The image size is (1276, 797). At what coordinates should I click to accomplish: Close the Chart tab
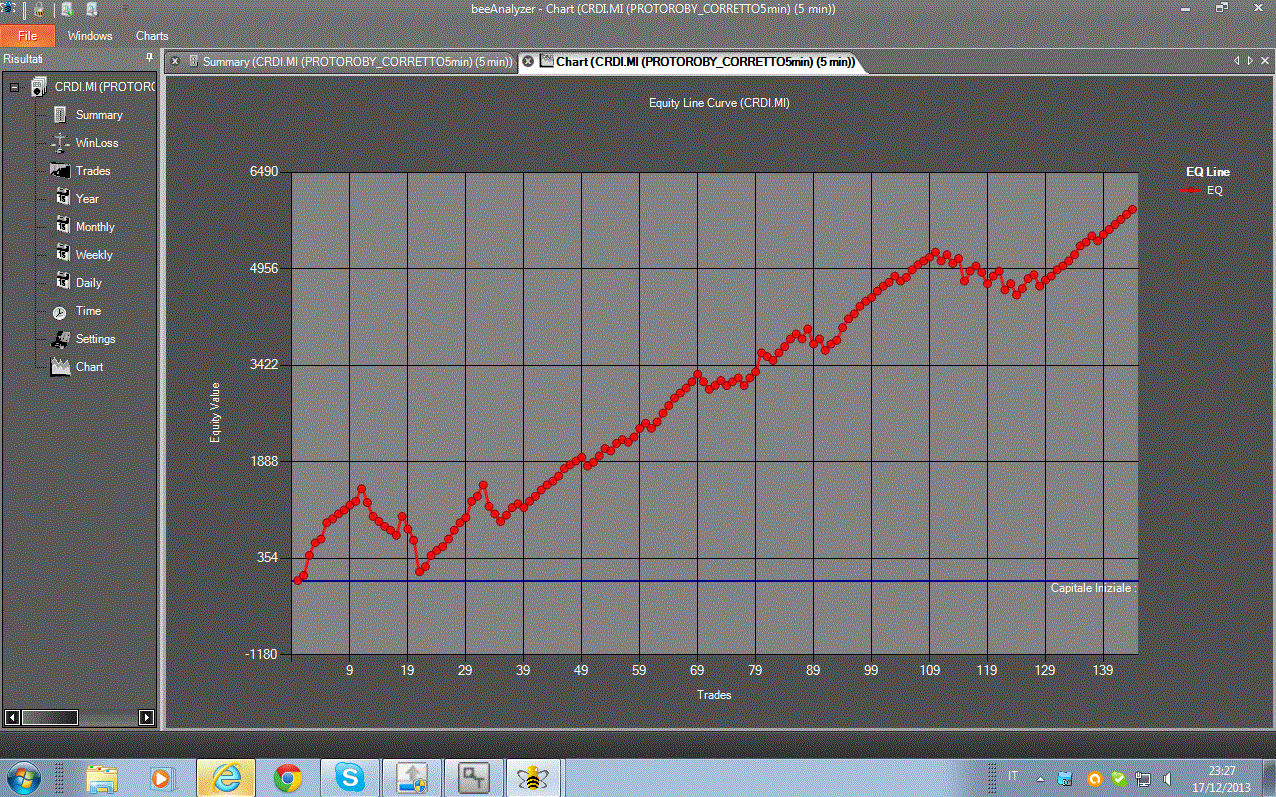[529, 61]
